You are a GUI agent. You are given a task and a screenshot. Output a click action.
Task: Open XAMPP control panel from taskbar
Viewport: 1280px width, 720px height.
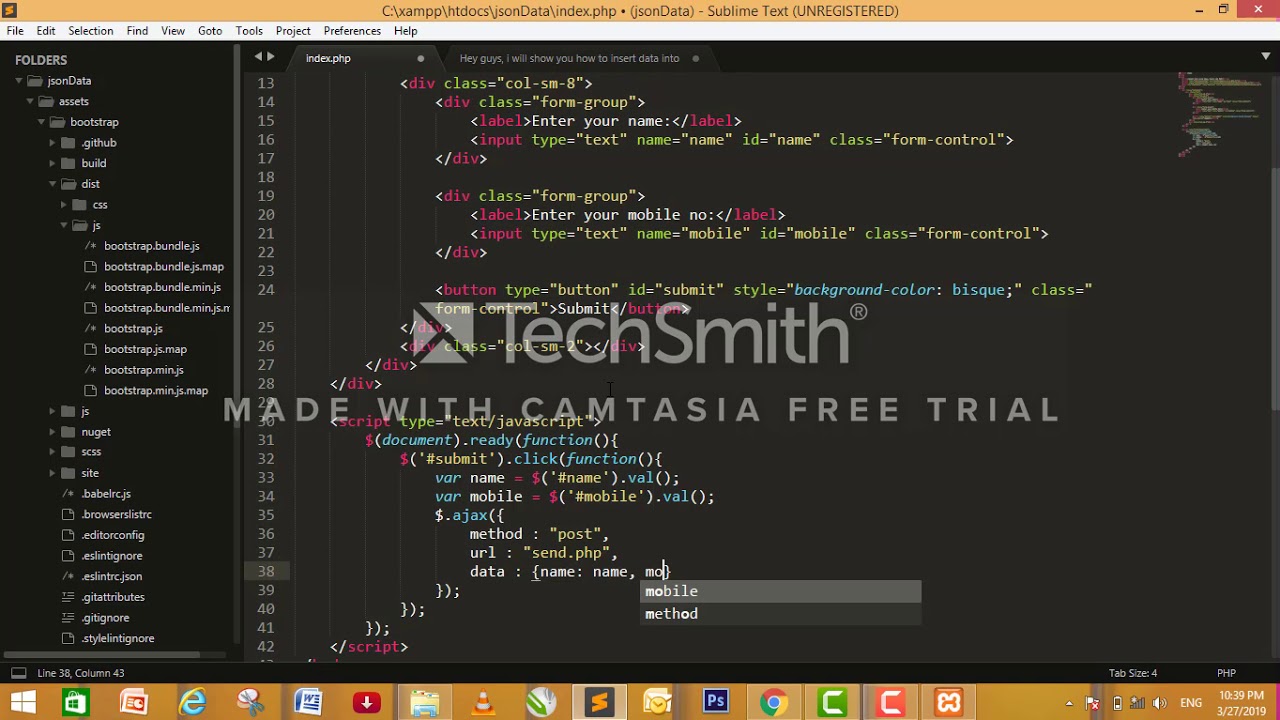pos(948,702)
